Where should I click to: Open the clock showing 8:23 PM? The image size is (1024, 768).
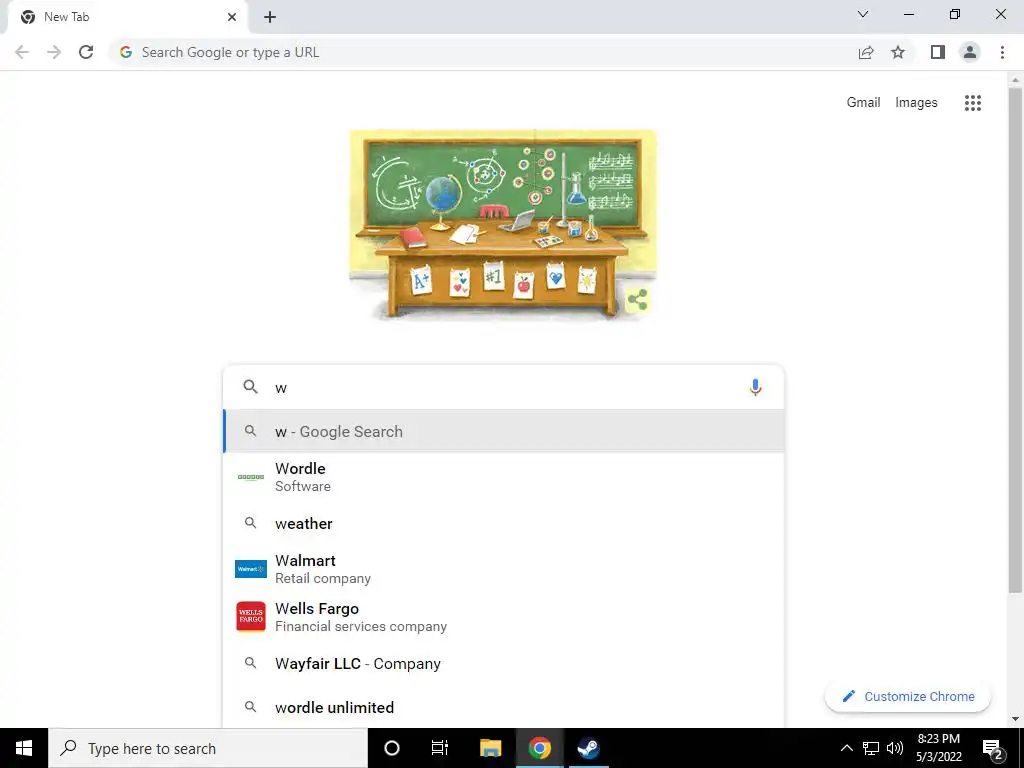pyautogui.click(x=938, y=748)
